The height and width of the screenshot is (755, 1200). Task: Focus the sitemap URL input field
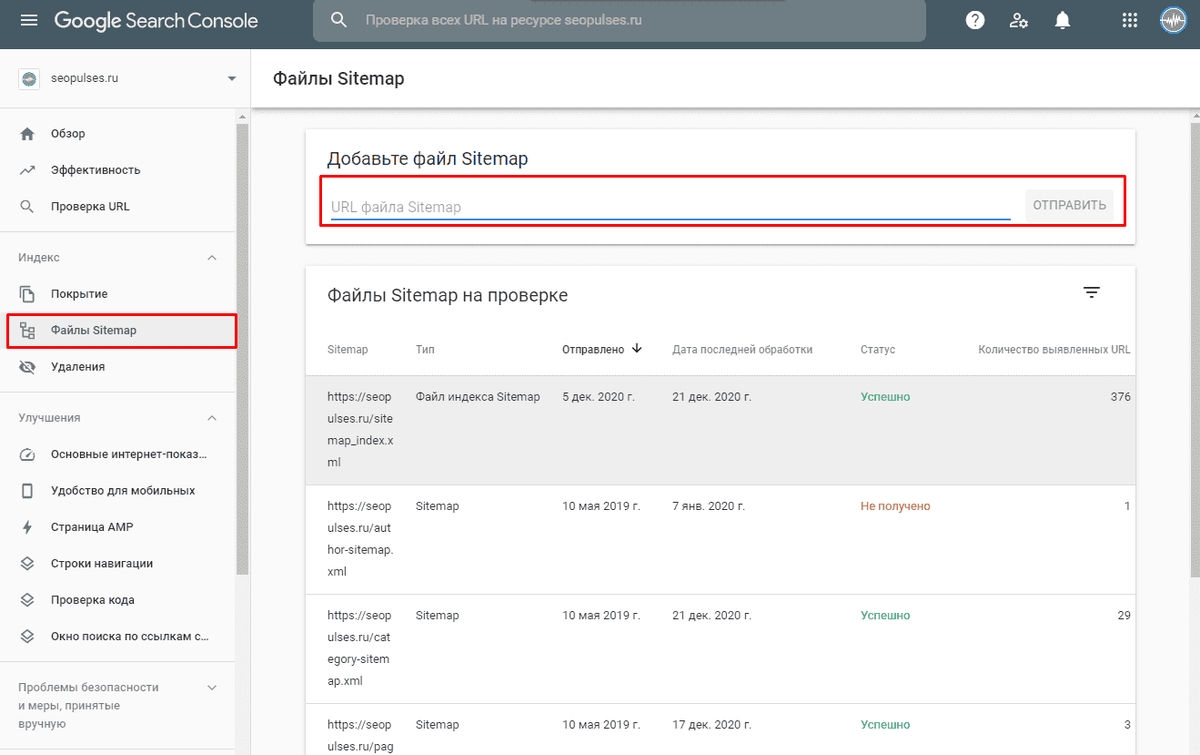point(670,207)
